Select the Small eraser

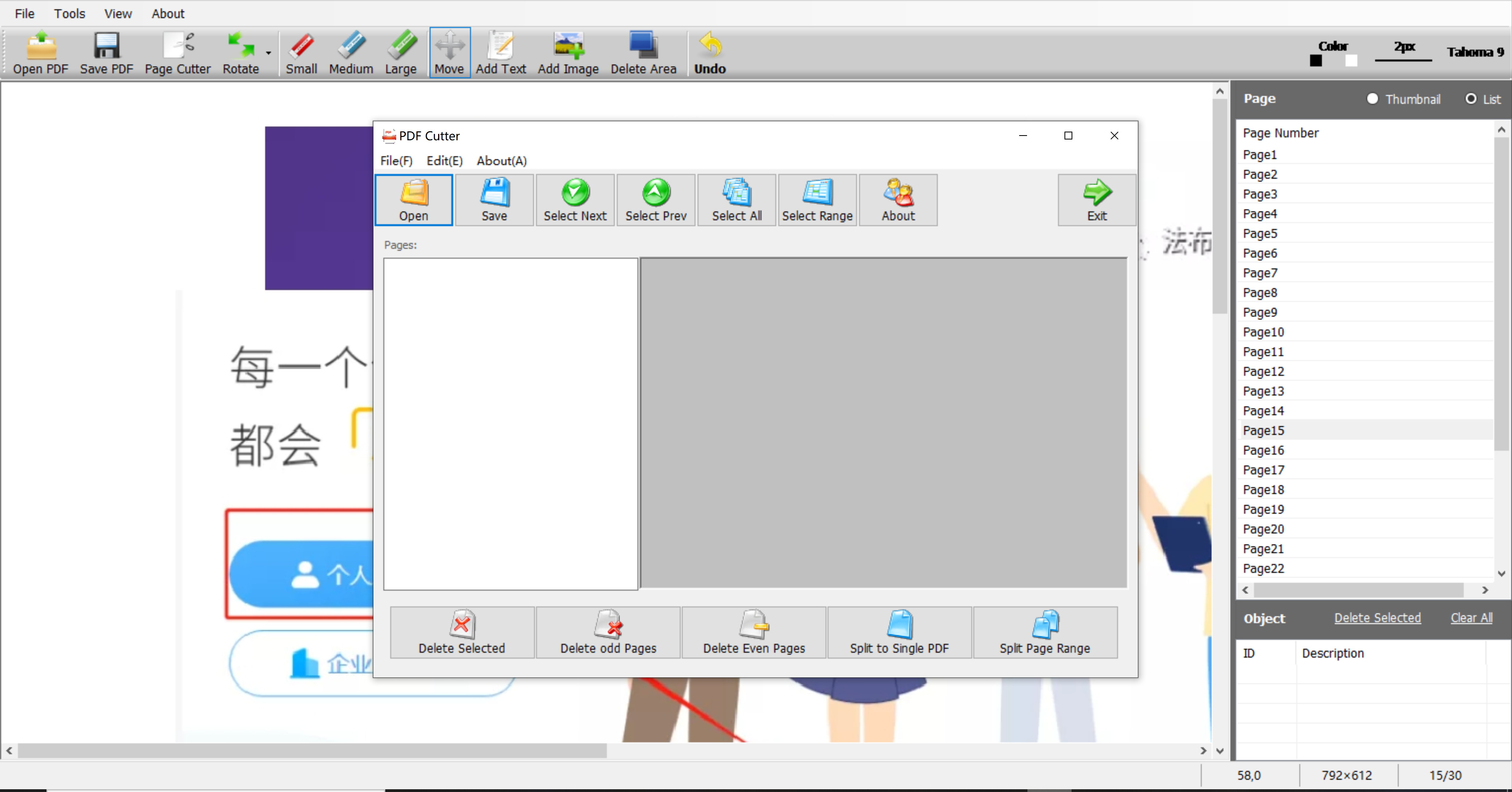pos(301,53)
